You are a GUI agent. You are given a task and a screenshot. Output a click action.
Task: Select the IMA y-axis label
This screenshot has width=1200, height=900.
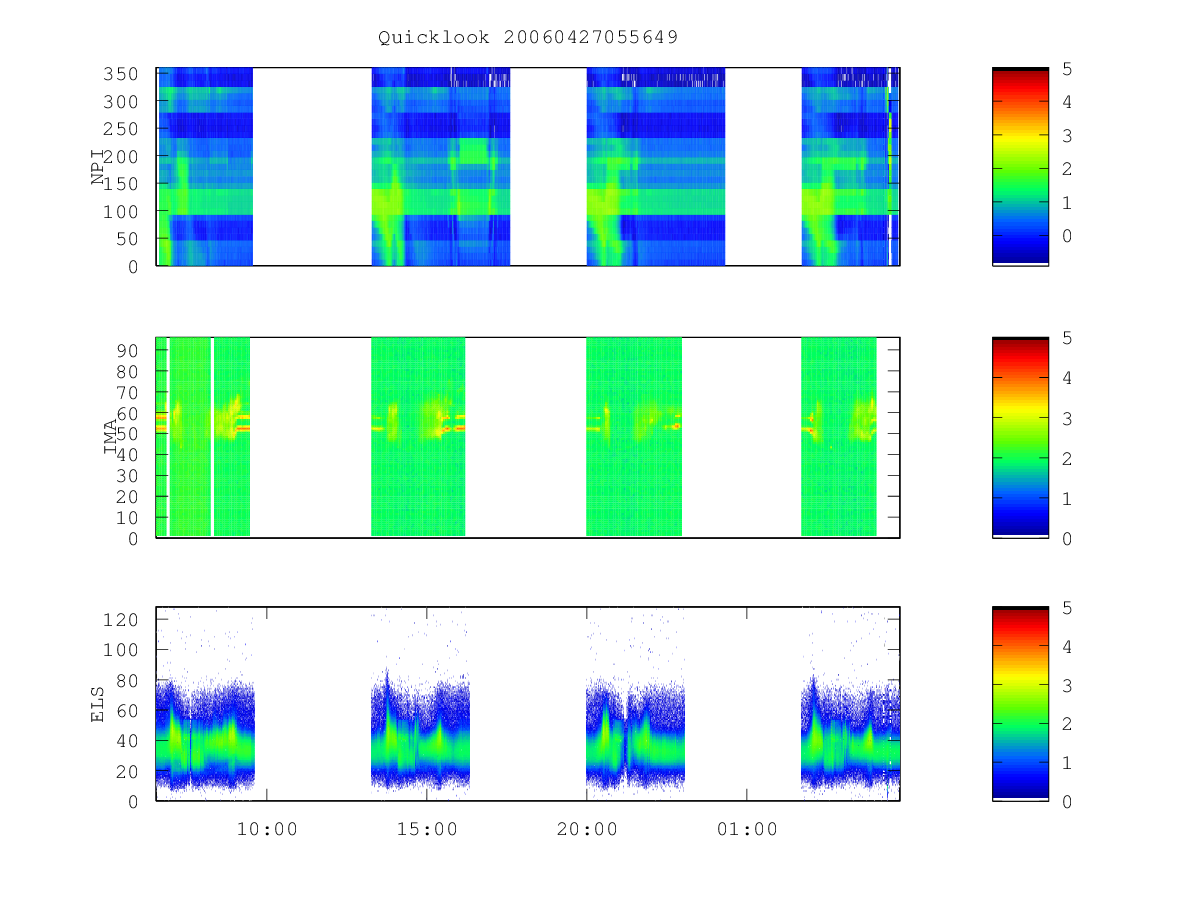(x=110, y=437)
